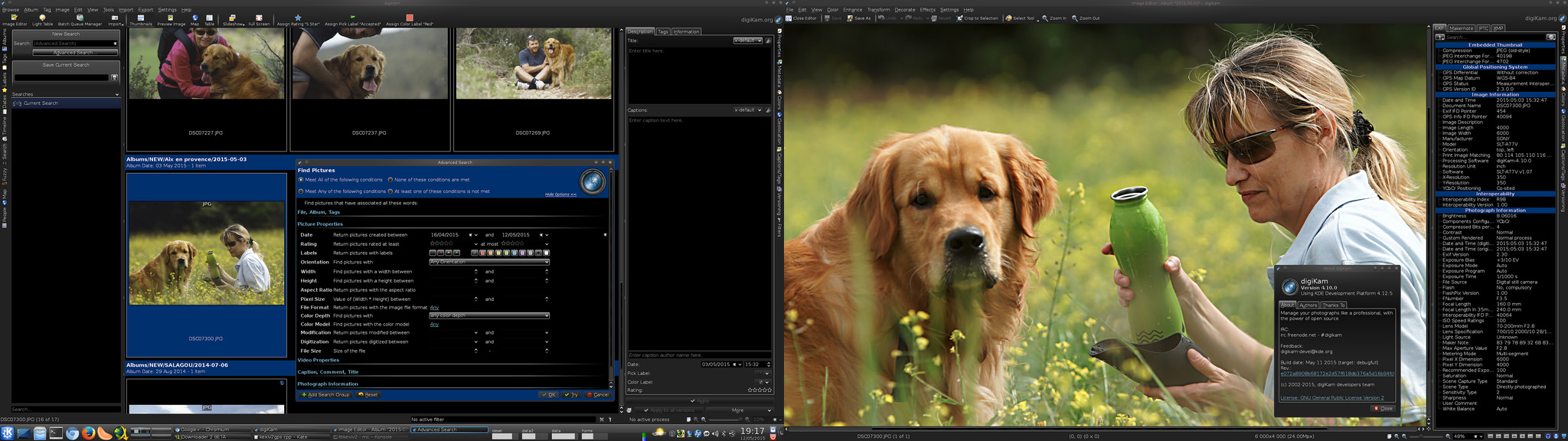
Task: Click Zoom In in image editor toolbar
Action: coord(1053,18)
